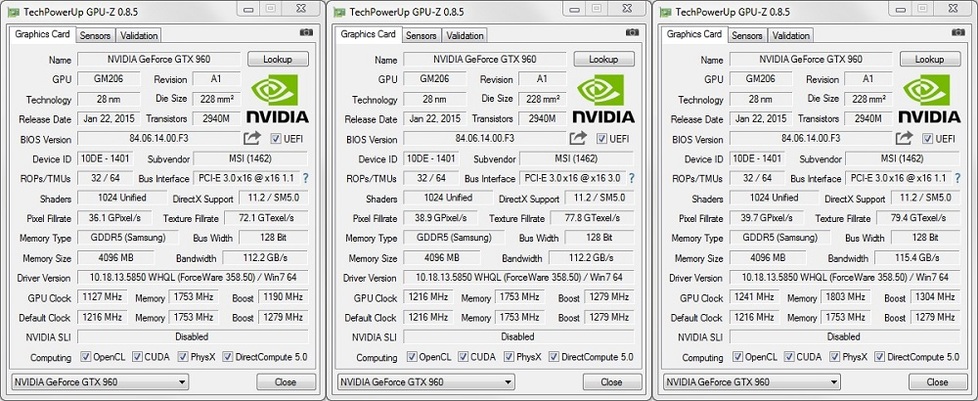978x401 pixels.
Task: Select Graphics Card tab in left window
Action: (42, 34)
